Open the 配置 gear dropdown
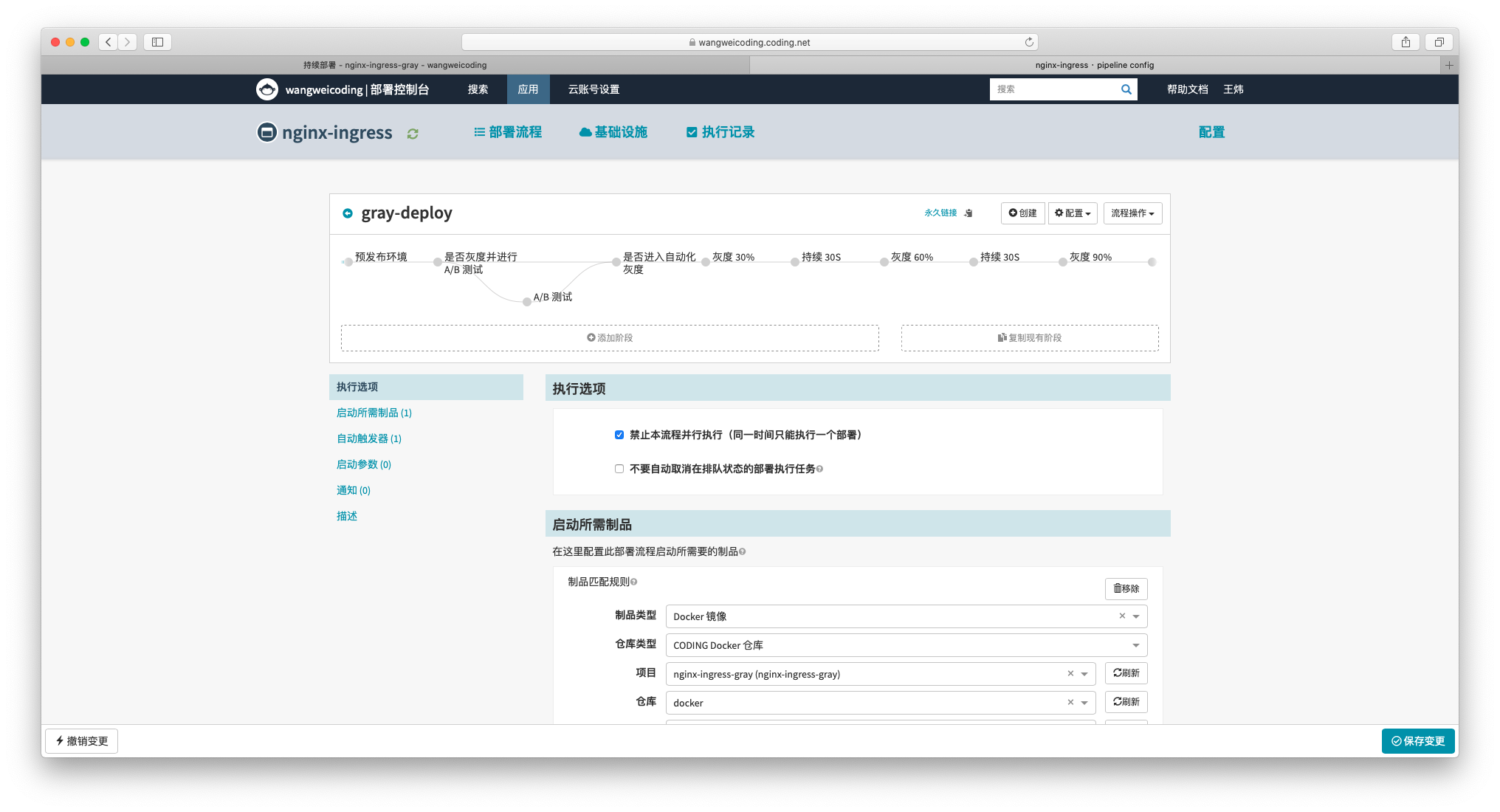Viewport: 1500px width, 812px height. point(1073,213)
